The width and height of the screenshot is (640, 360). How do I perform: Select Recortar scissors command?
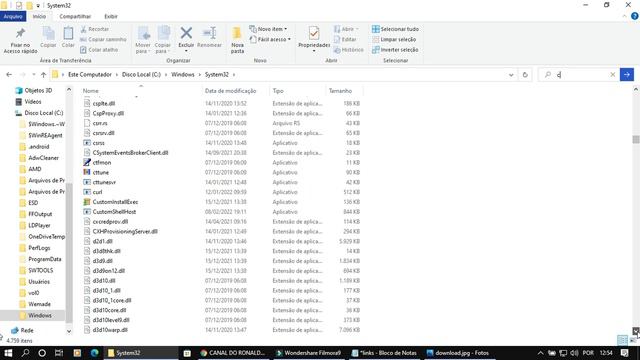click(x=95, y=29)
